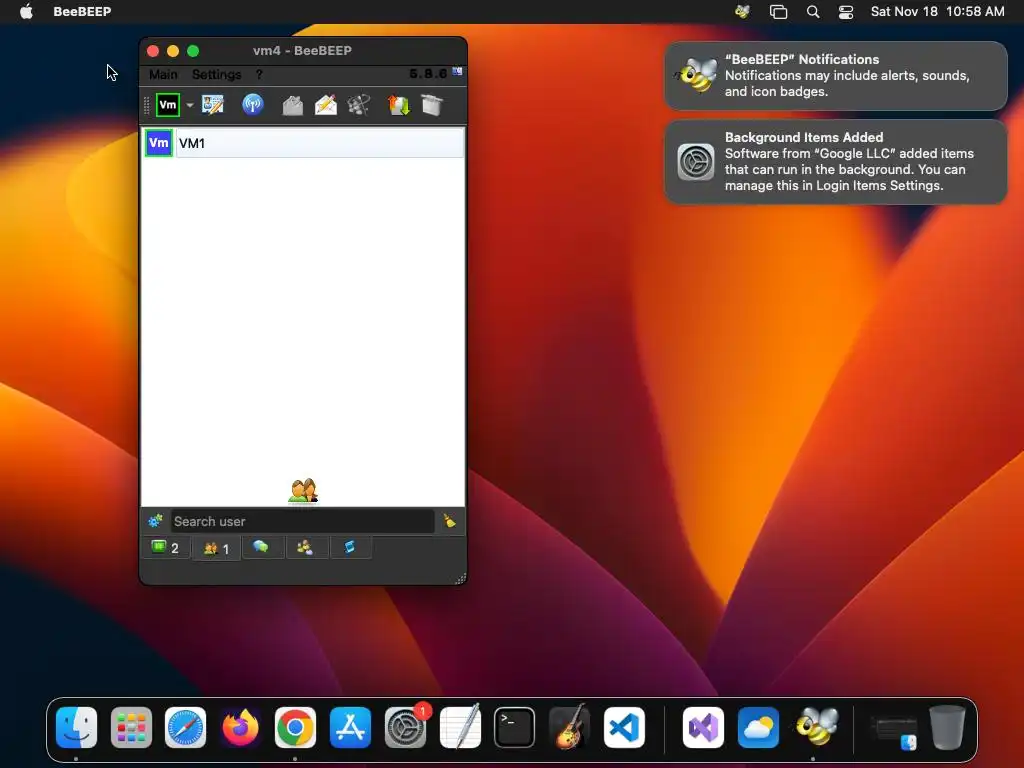
Task: Switch to the blue document tab
Action: [x=350, y=547]
